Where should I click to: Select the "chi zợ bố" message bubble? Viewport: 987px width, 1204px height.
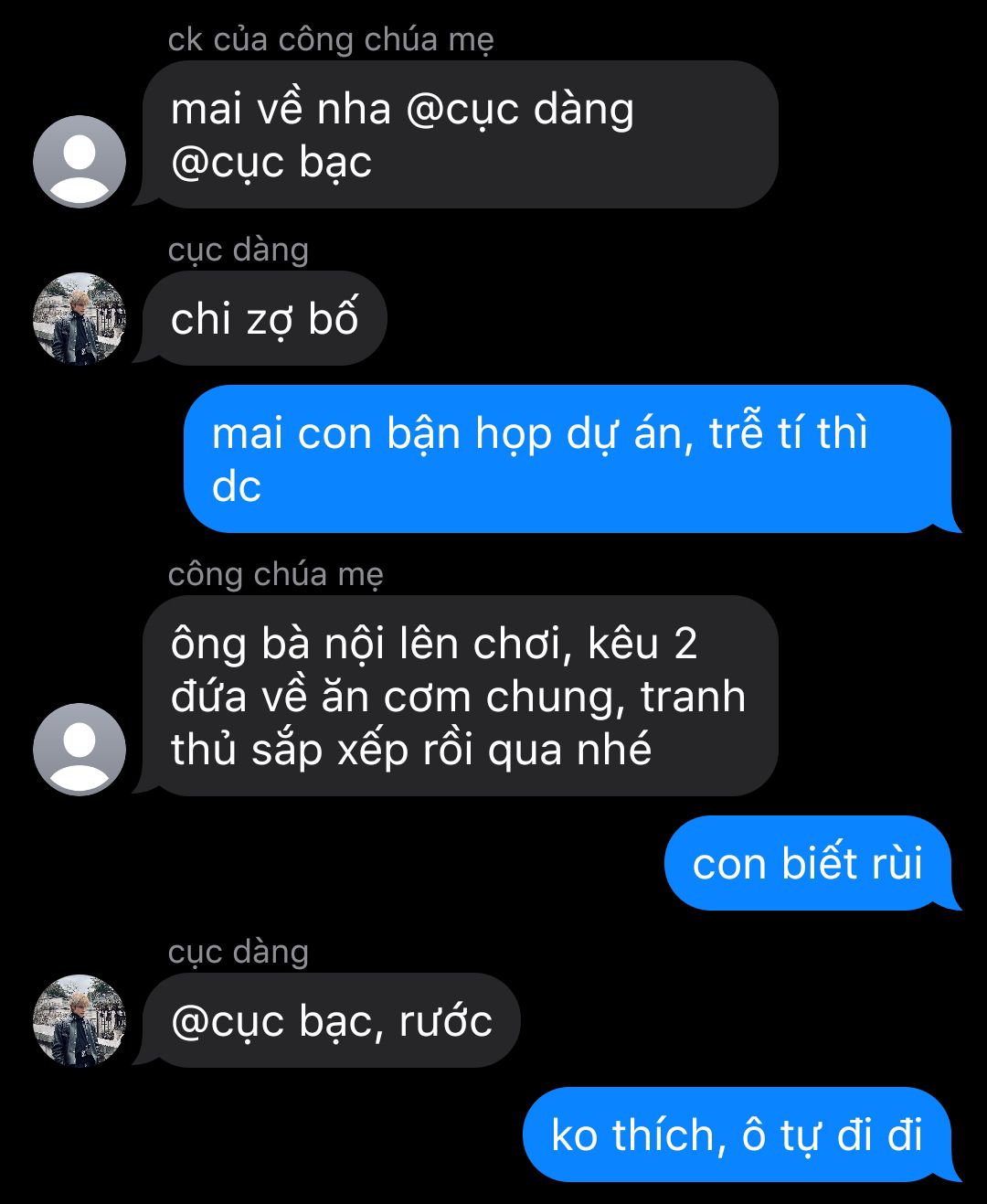pyautogui.click(x=264, y=318)
